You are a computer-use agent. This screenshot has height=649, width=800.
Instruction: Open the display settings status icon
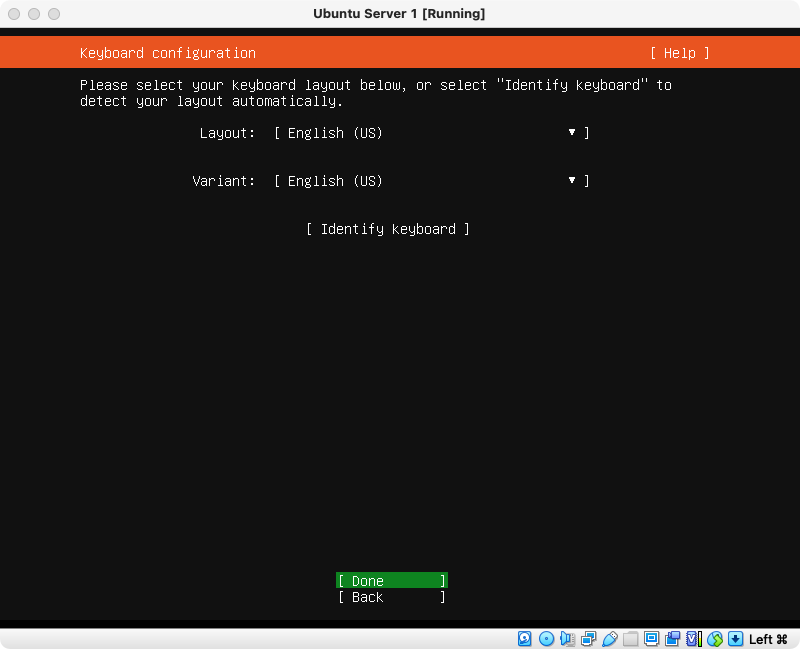(x=651, y=638)
